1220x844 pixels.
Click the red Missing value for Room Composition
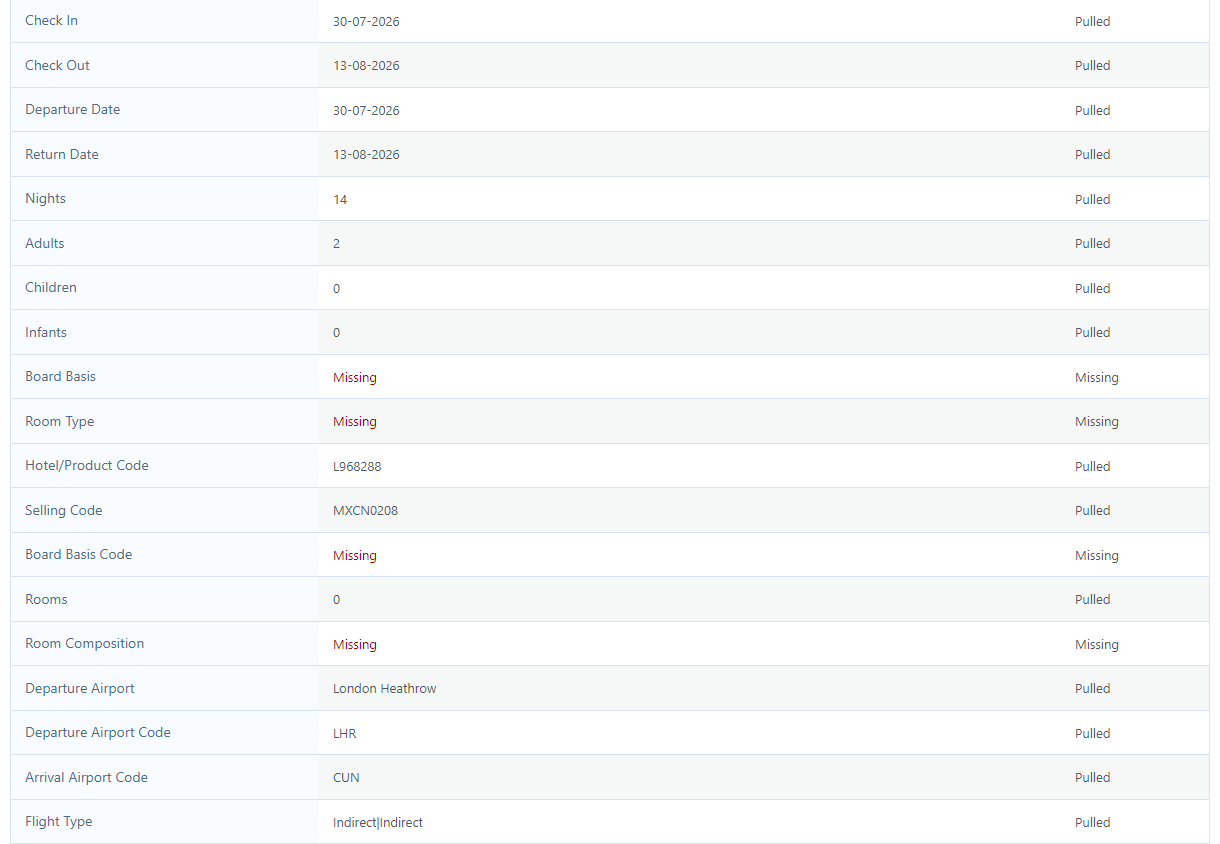click(x=355, y=645)
